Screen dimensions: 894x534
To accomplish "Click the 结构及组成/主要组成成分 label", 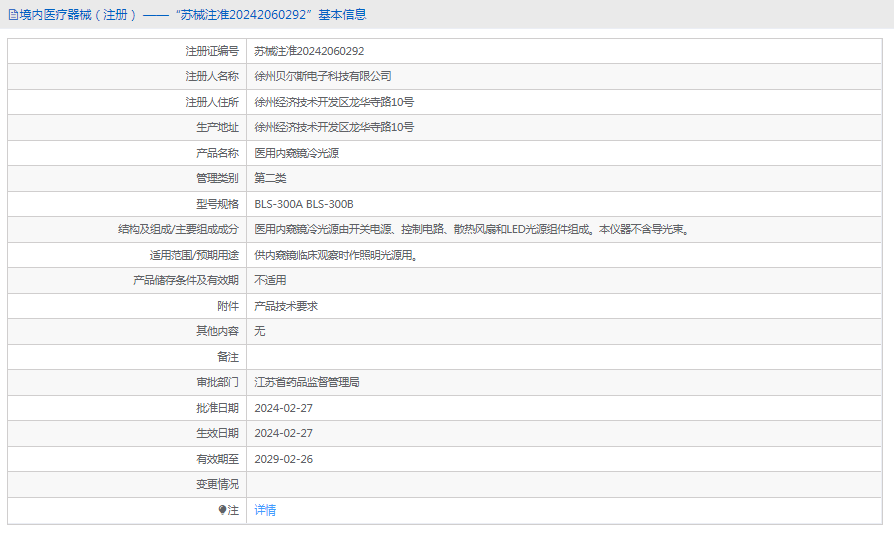I will point(178,229).
